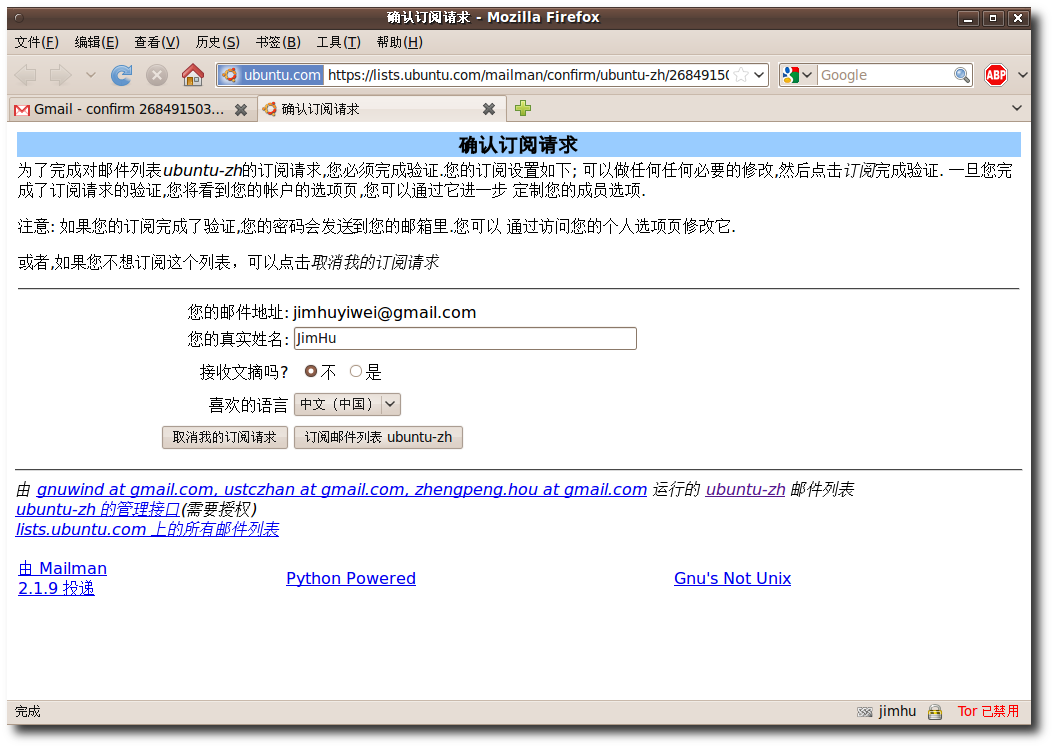The image size is (1054, 748).
Task: Click the Gnu's Not Unix link
Action: [733, 579]
